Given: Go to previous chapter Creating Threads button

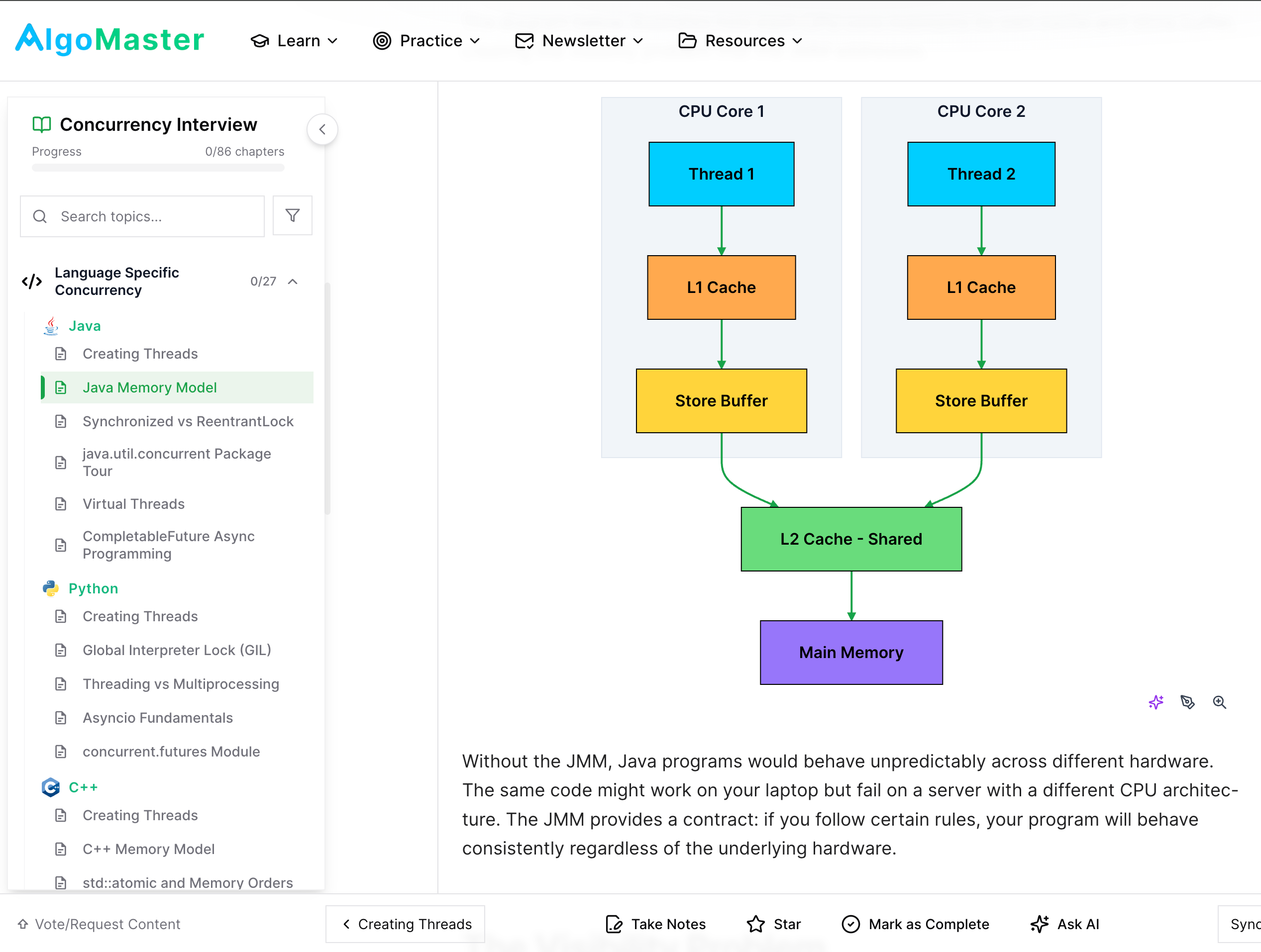Looking at the screenshot, I should coord(405,924).
